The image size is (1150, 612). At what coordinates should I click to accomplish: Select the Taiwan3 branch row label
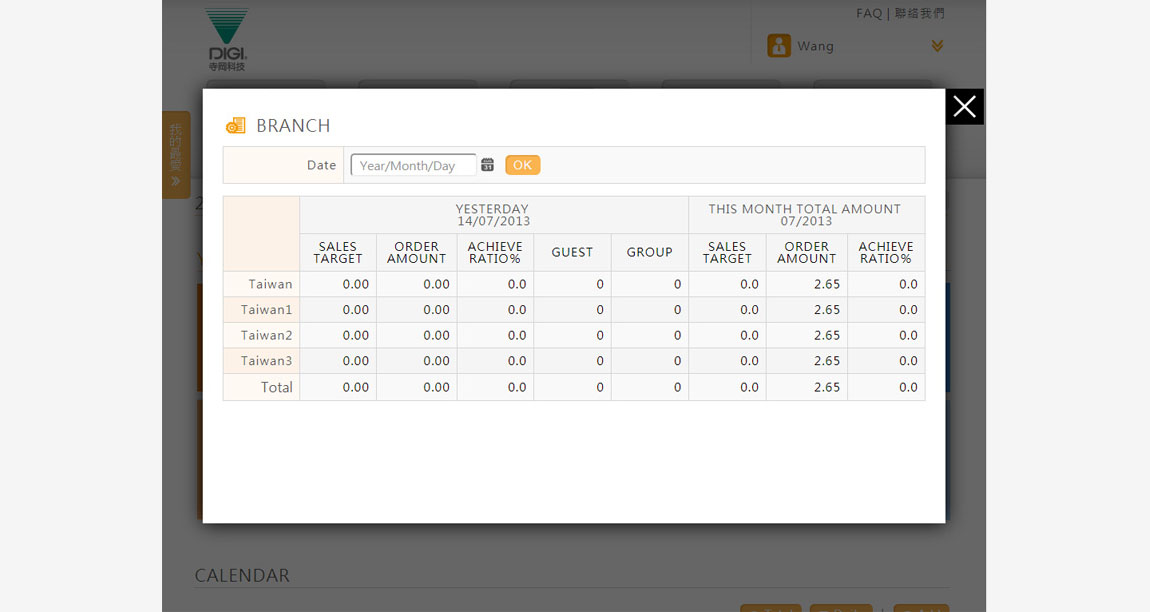click(x=266, y=361)
